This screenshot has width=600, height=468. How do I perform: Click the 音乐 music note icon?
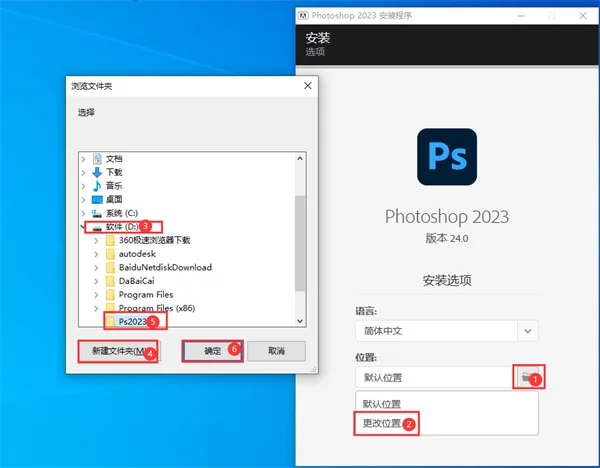[x=97, y=186]
